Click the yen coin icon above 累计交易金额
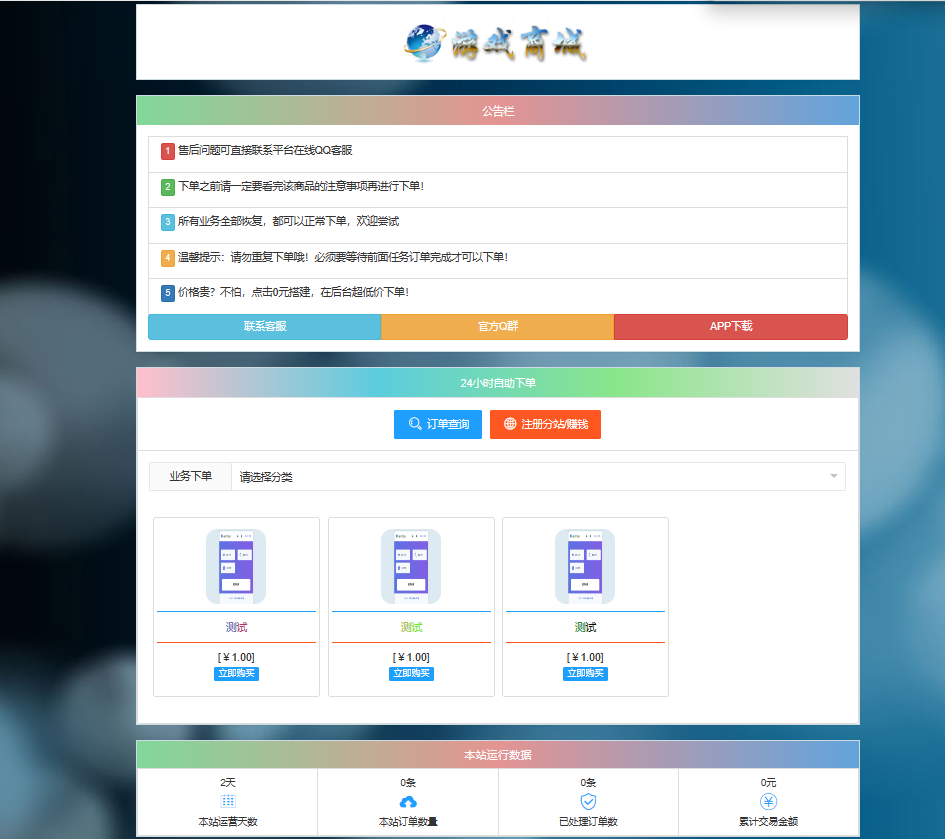Image resolution: width=945 pixels, height=839 pixels. tap(768, 802)
